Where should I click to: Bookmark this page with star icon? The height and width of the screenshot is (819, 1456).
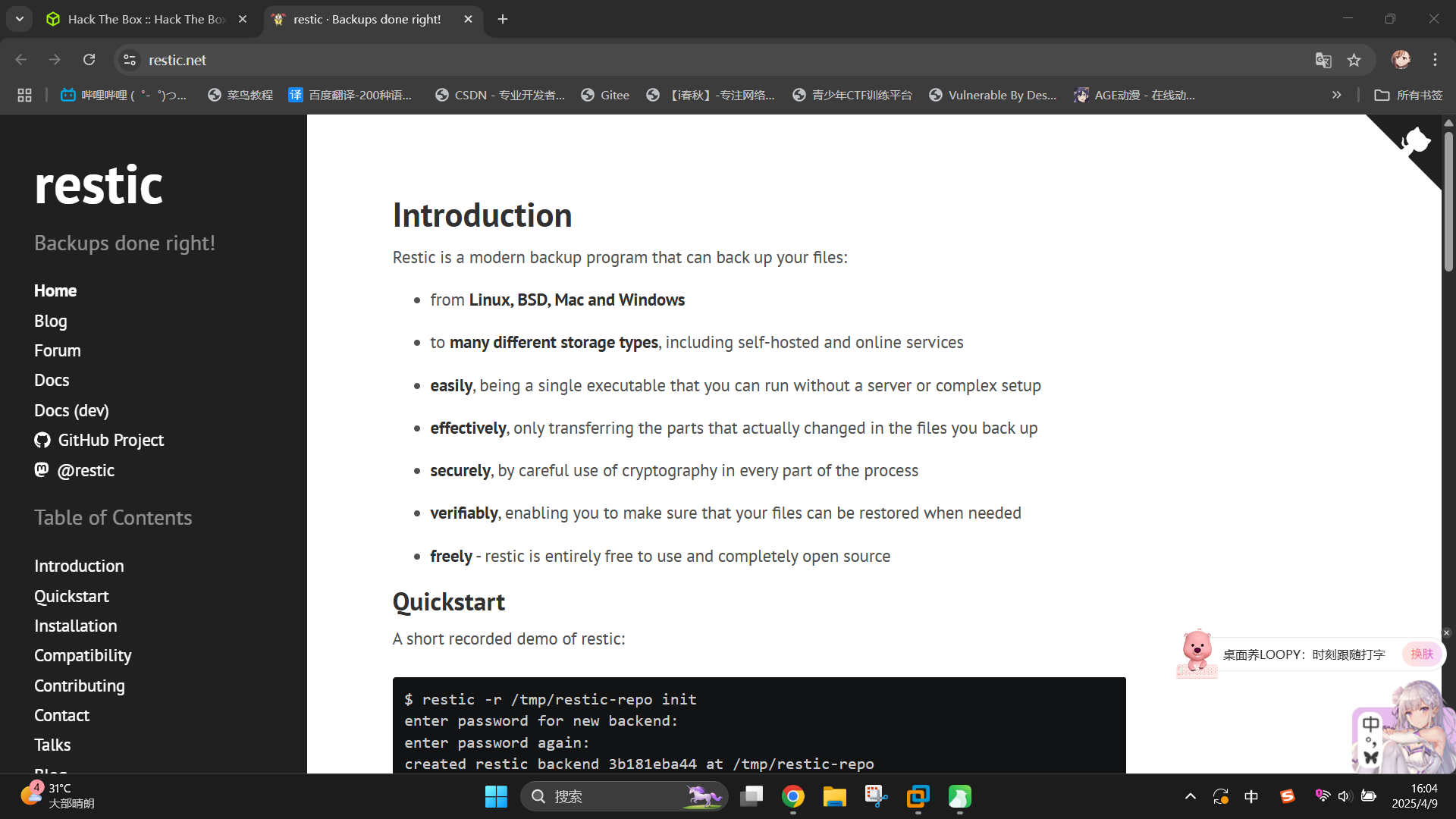pos(1354,60)
